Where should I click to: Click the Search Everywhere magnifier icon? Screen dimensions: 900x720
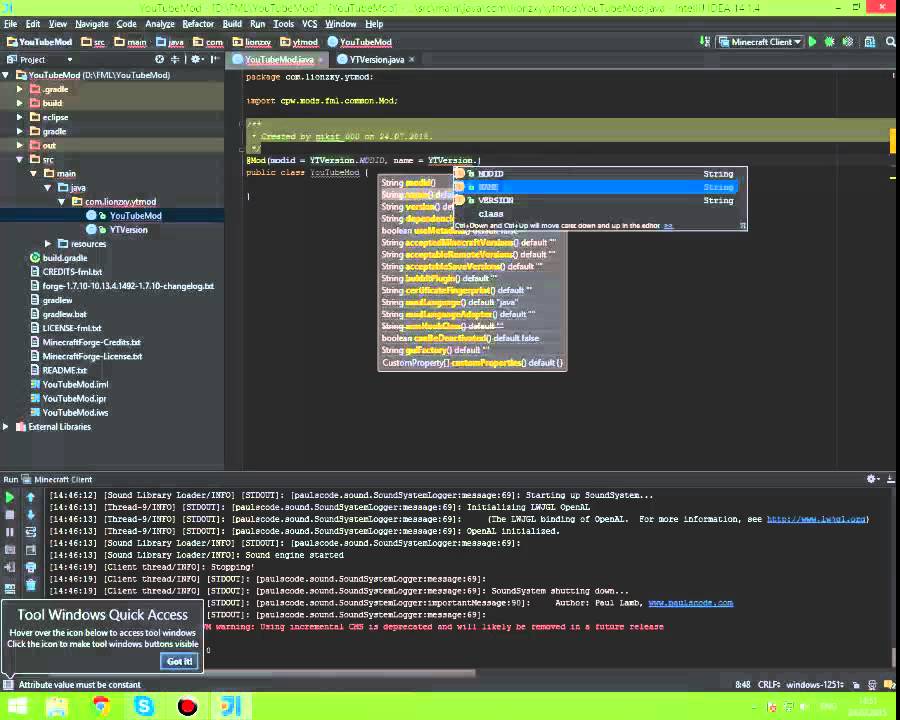(x=890, y=42)
